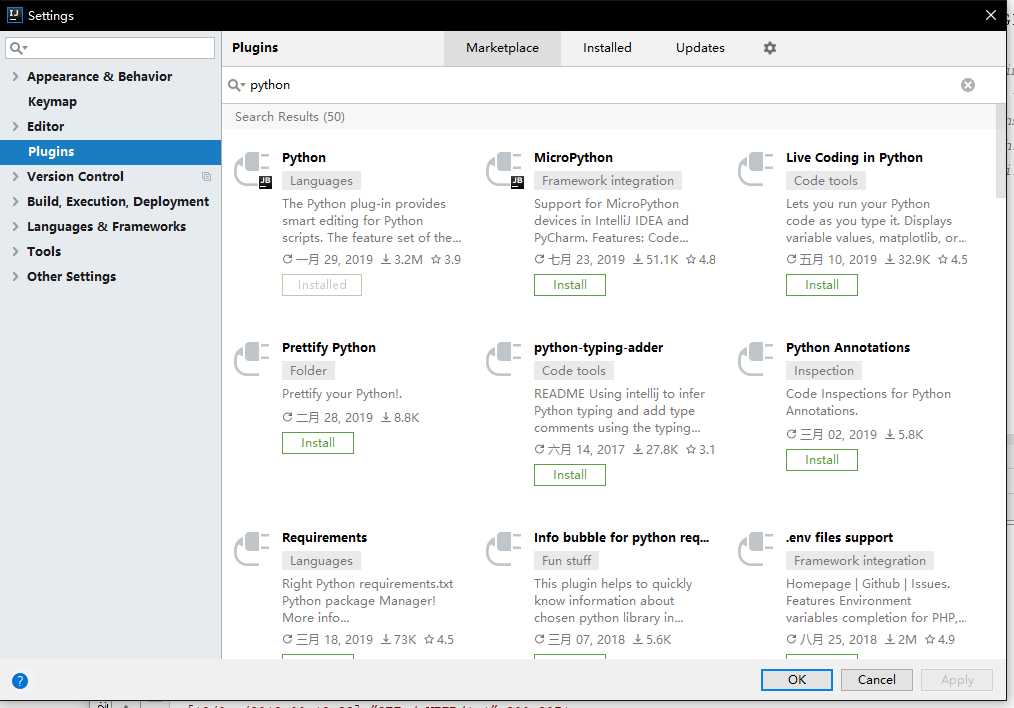Screen dimensions: 1014x708
Task: Click the plugins list scrollbar thumb
Action: (x=1001, y=151)
